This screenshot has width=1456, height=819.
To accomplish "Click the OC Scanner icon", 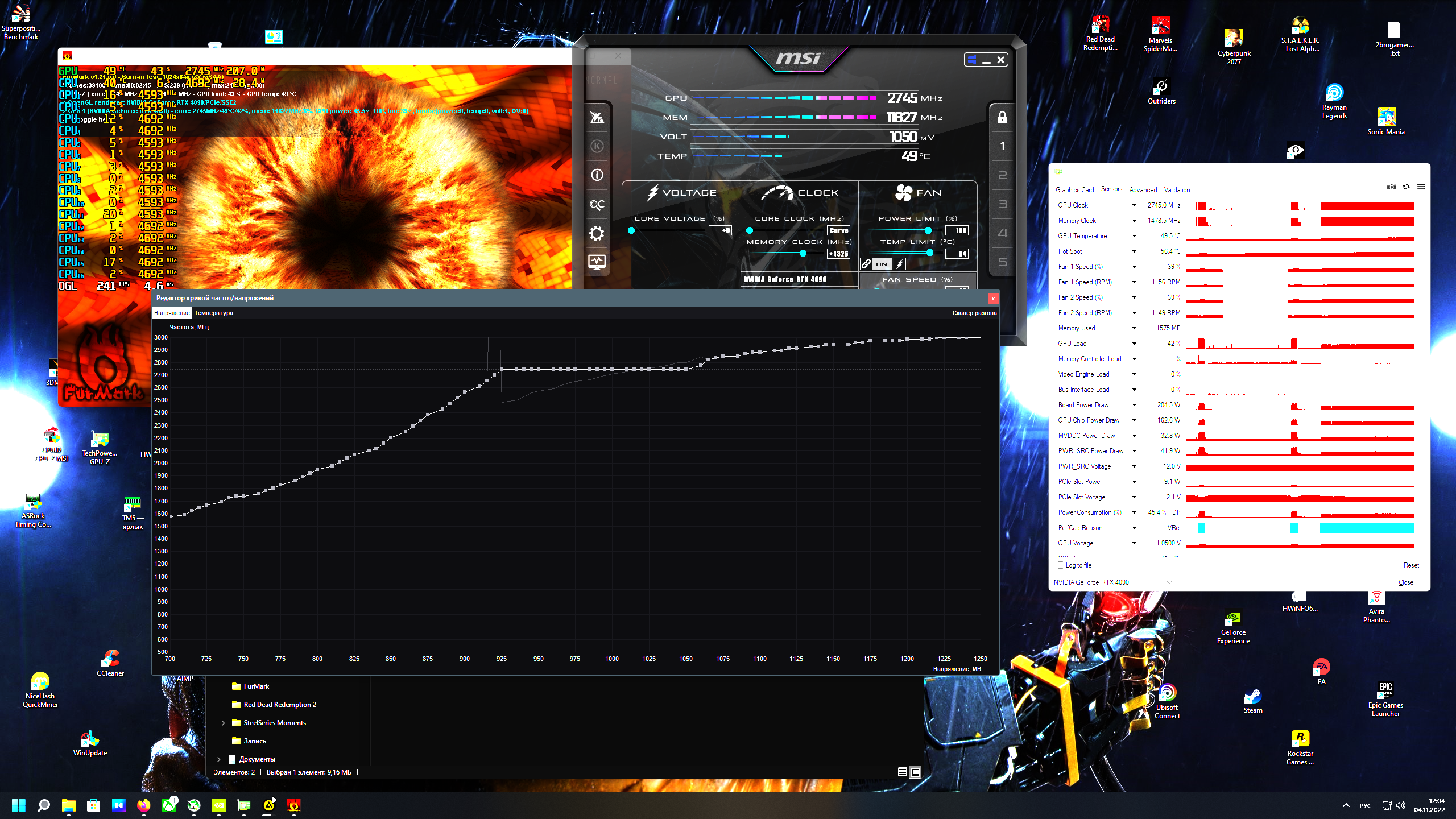I will pos(597,204).
